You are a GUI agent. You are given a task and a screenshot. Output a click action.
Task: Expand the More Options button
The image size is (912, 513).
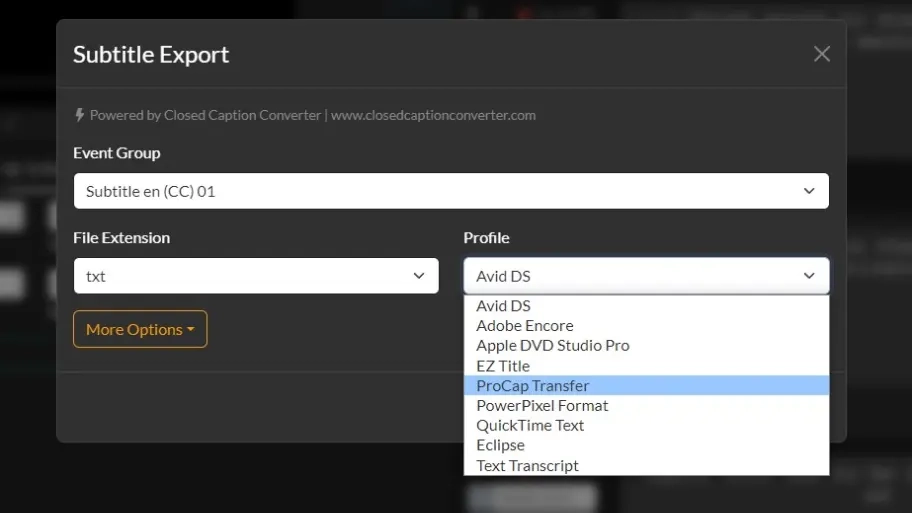coord(140,329)
